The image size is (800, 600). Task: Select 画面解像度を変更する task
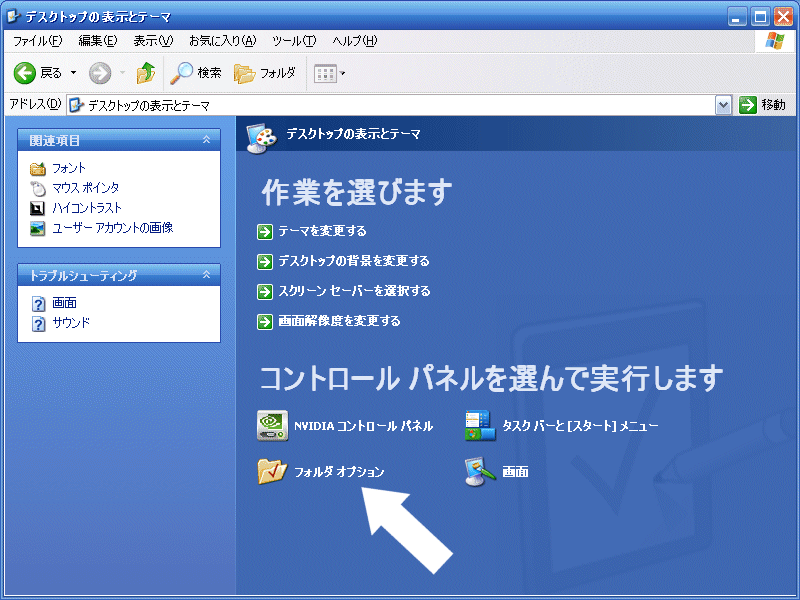(x=339, y=321)
